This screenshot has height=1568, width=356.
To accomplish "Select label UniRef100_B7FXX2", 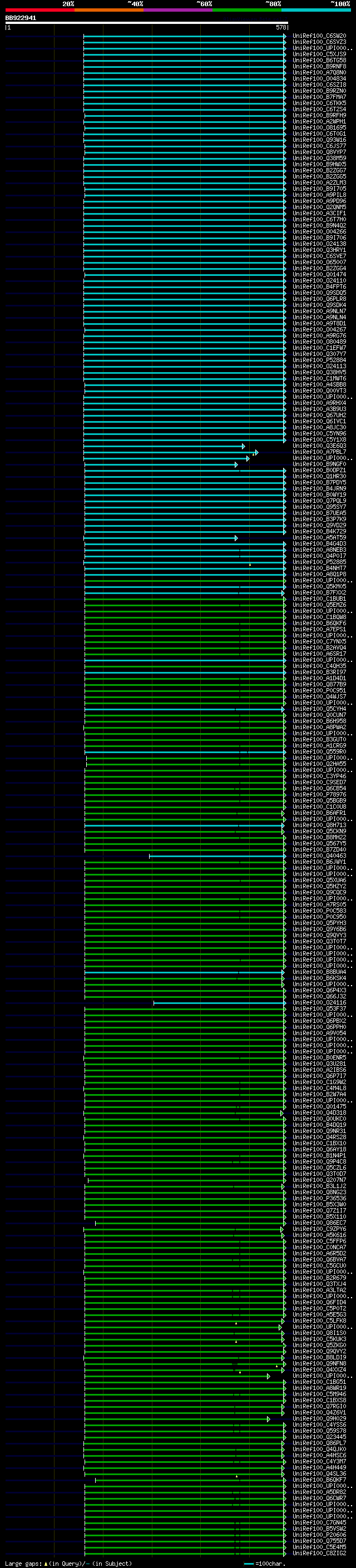I will click(319, 592).
